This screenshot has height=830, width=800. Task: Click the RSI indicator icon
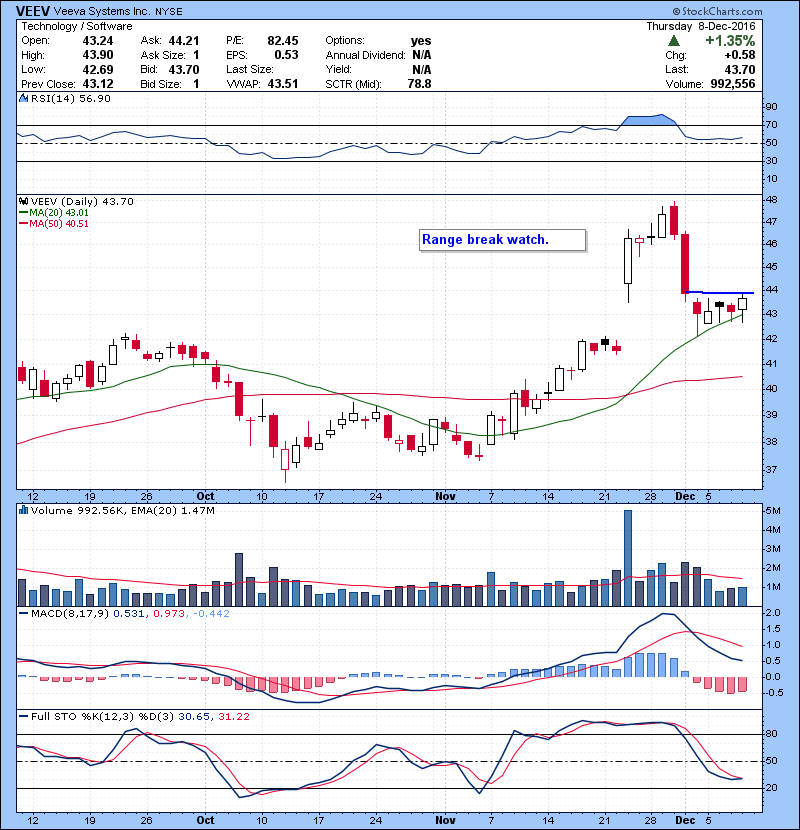pyautogui.click(x=23, y=98)
